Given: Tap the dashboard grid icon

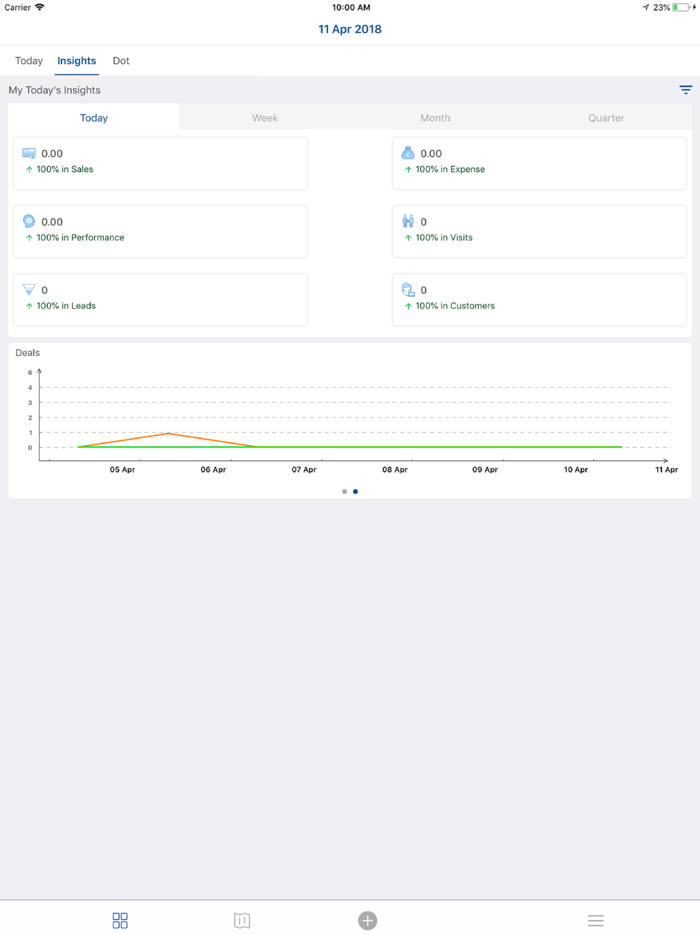Looking at the screenshot, I should [120, 920].
